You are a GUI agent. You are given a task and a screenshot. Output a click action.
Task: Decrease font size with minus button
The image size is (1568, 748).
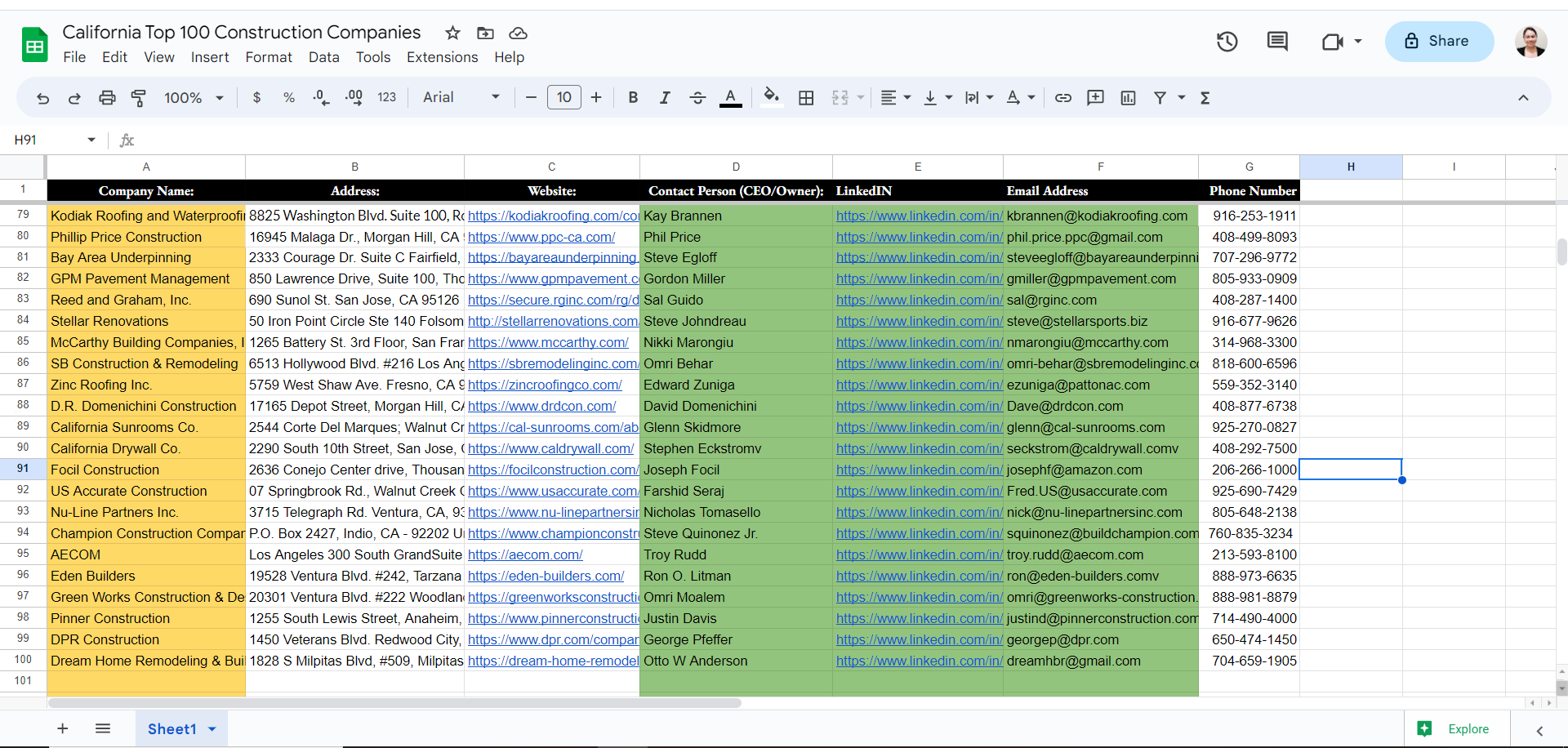[x=531, y=98]
